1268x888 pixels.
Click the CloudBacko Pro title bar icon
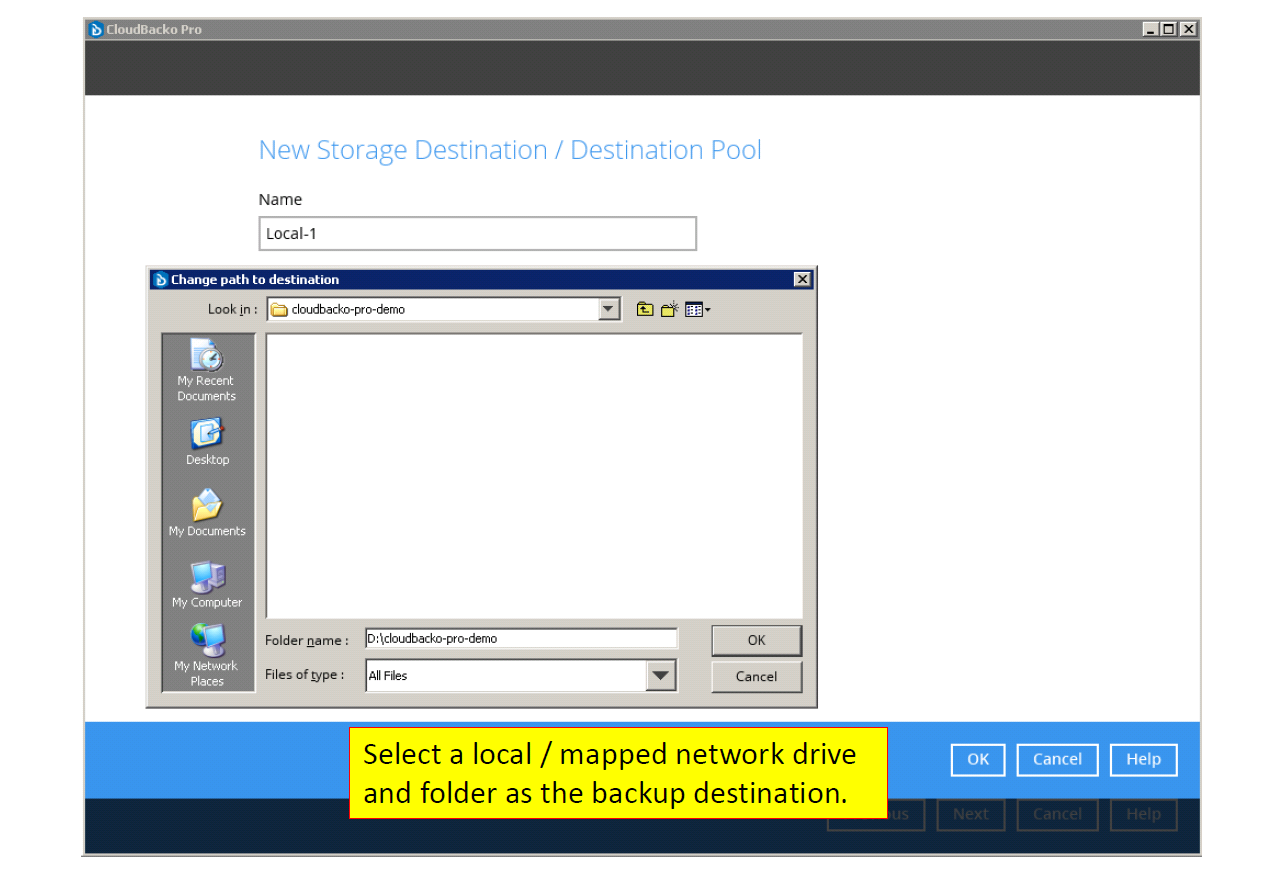pos(95,29)
